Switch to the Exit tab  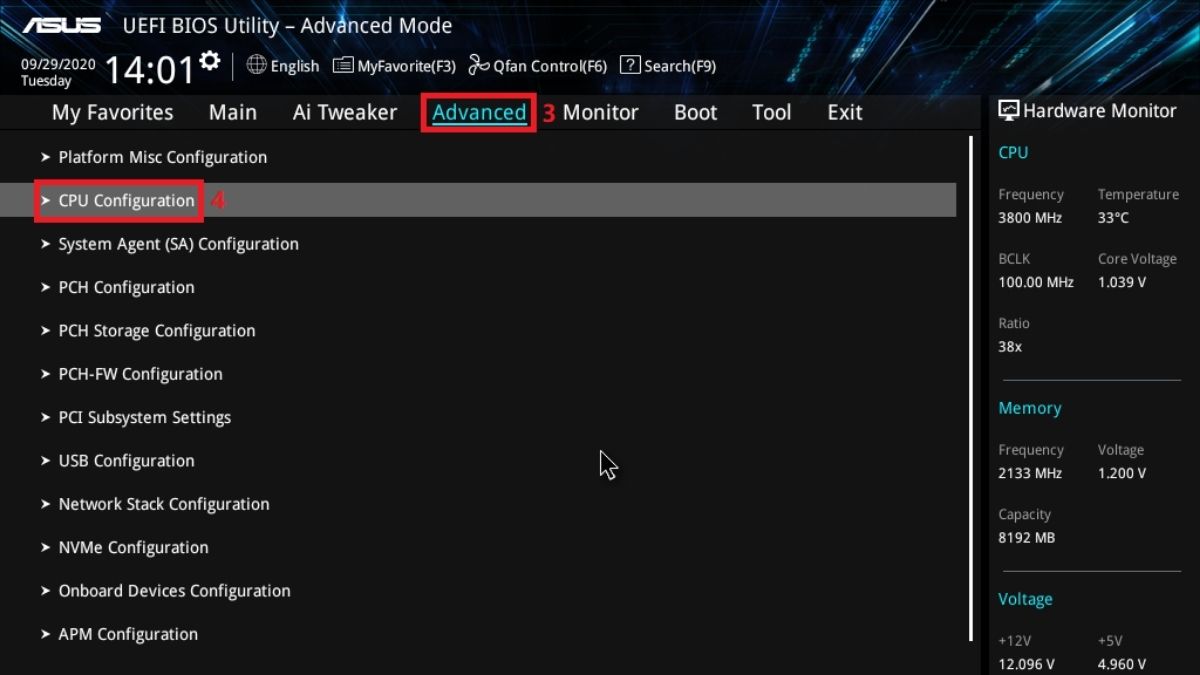coord(844,113)
